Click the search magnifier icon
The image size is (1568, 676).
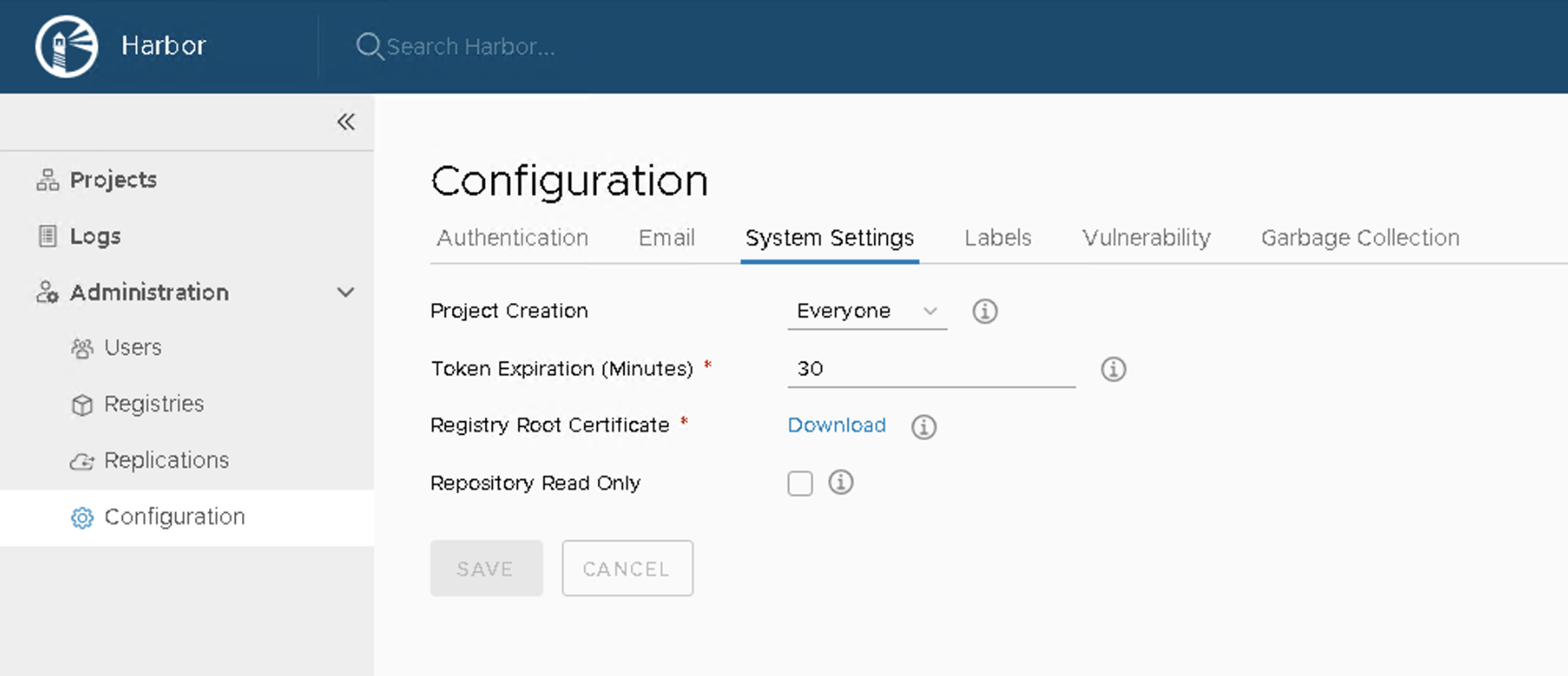[x=368, y=46]
